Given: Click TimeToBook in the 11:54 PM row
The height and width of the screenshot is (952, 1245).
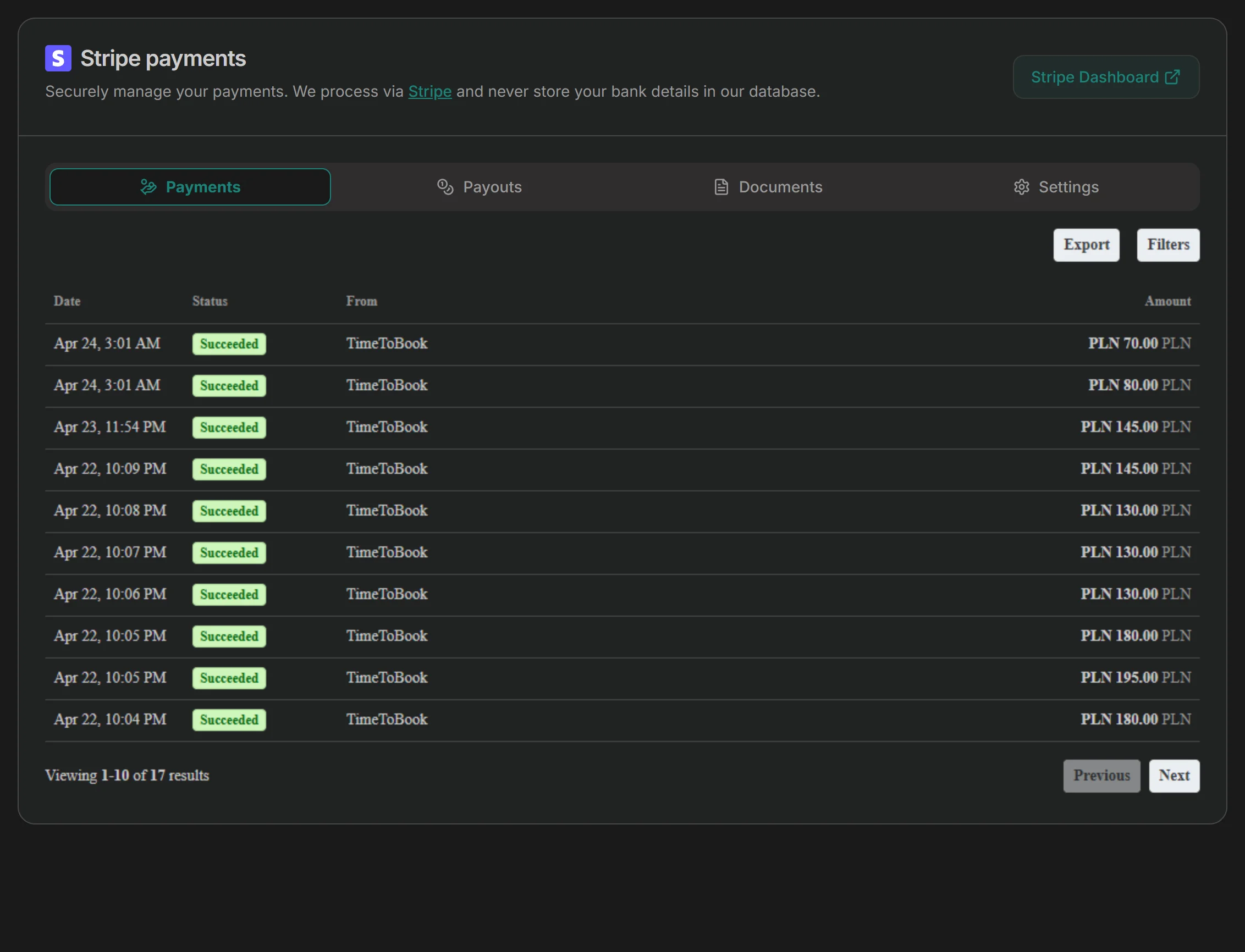Looking at the screenshot, I should point(387,427).
